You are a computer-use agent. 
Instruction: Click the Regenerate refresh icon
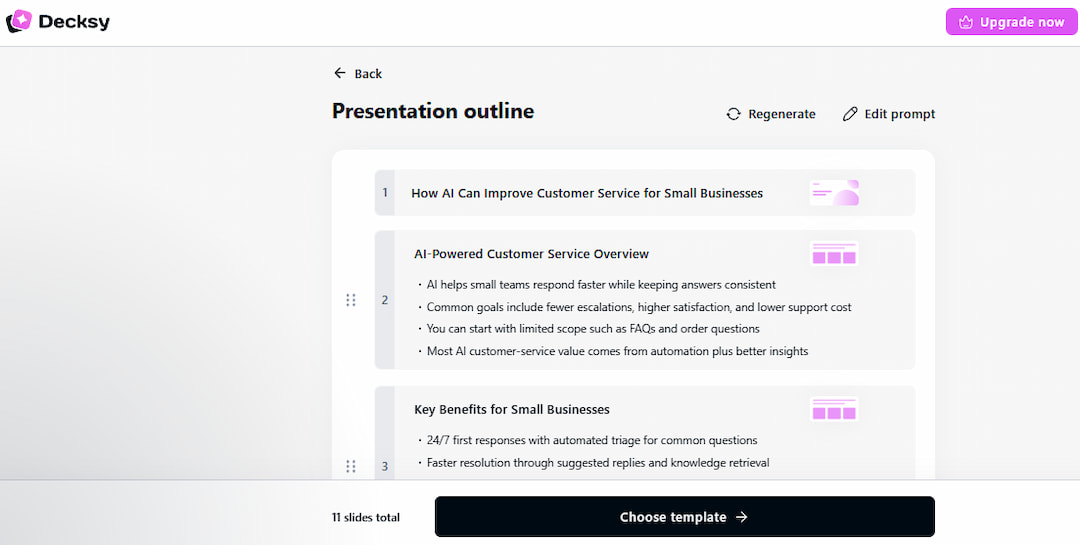734,114
